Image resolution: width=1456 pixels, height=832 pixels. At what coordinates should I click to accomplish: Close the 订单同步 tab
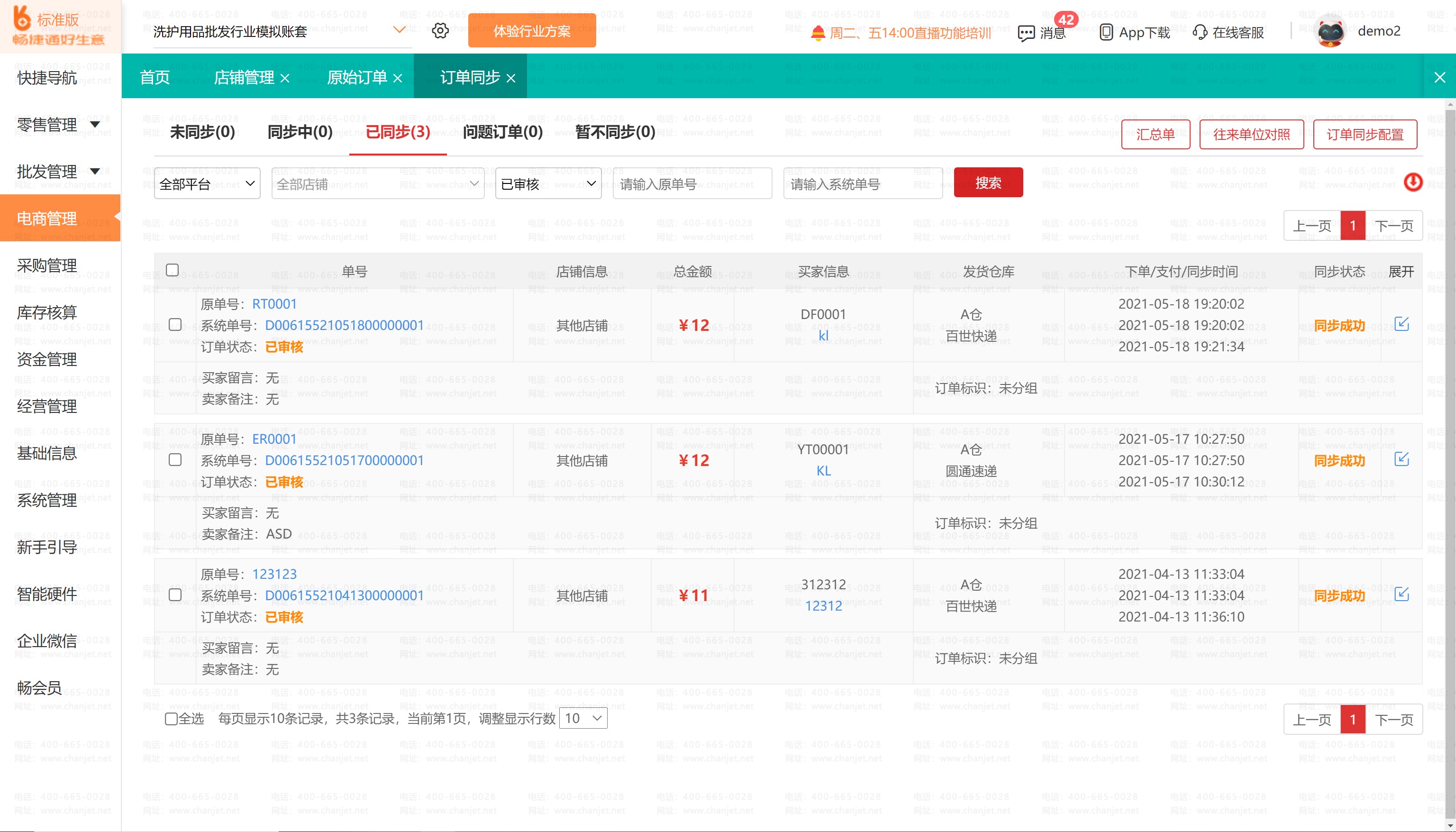[511, 78]
